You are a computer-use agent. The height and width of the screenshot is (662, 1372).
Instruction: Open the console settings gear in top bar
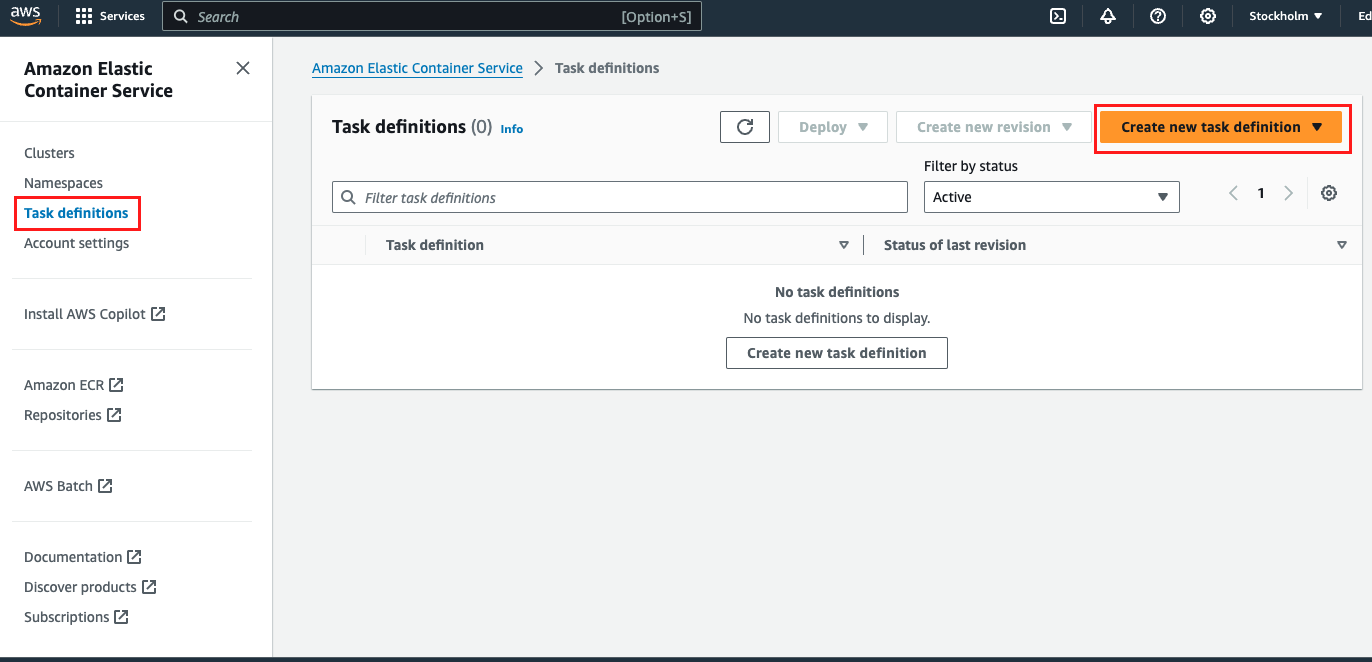1208,16
